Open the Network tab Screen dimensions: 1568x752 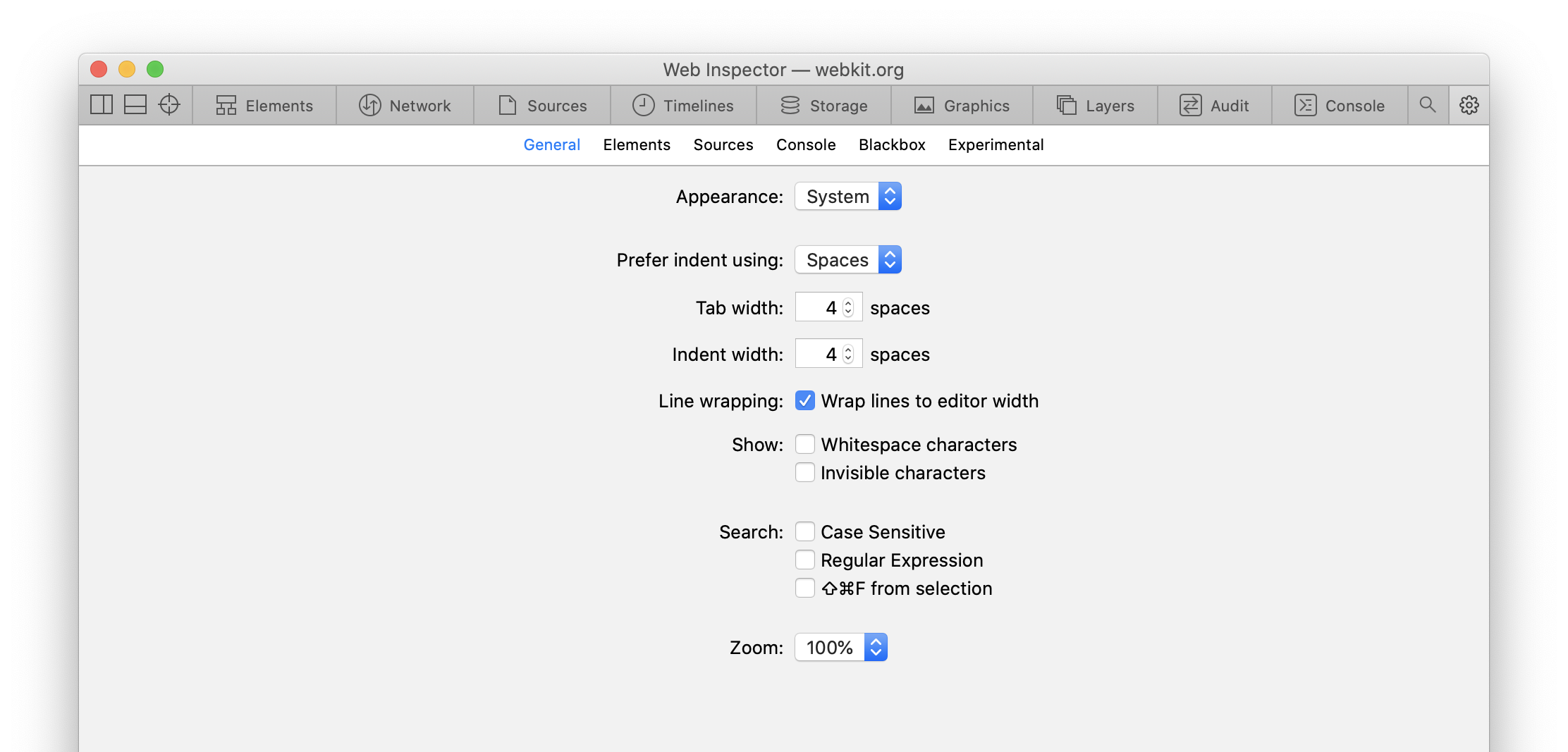405,106
